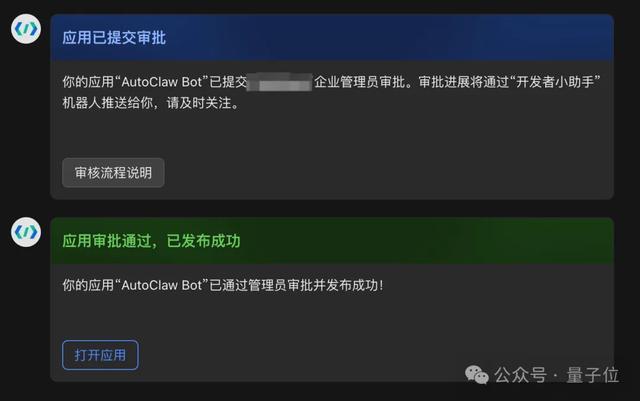The width and height of the screenshot is (640, 401).
Task: Click the WeChat logo in the watermark
Action: coord(477,375)
